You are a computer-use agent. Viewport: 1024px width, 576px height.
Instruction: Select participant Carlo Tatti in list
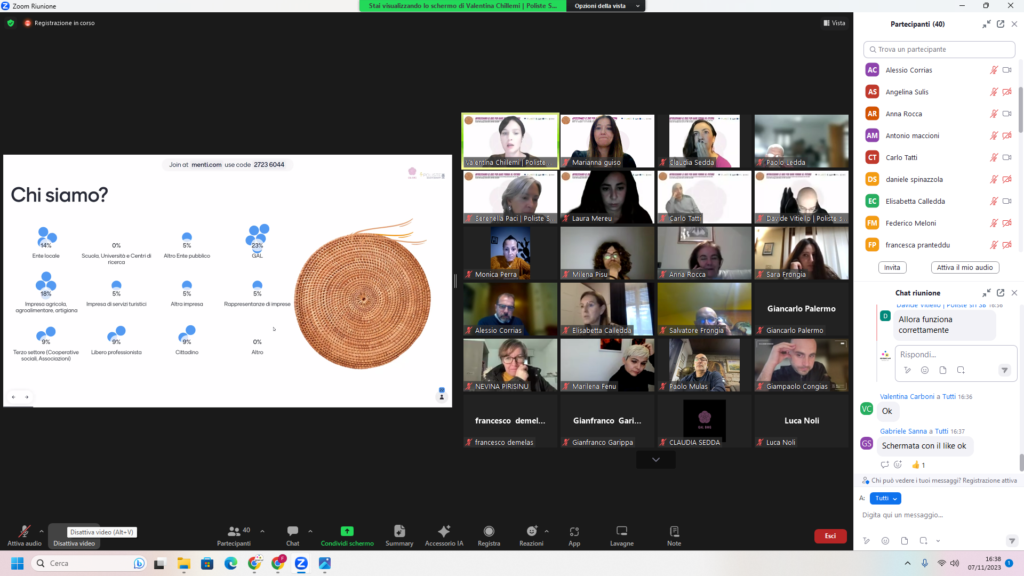click(x=939, y=157)
